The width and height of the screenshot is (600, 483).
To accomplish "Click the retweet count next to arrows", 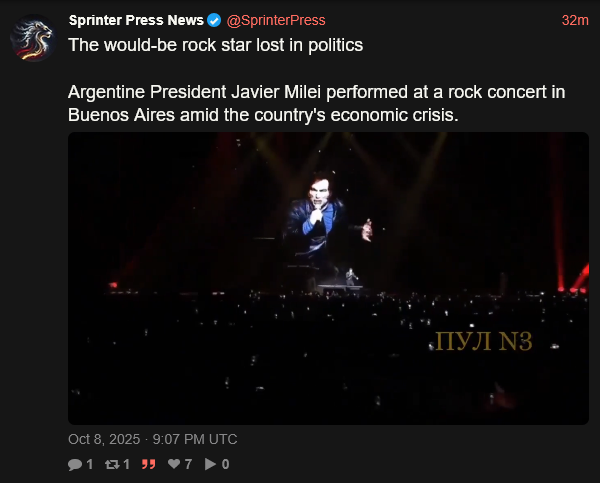I will pyautogui.click(x=126, y=464).
